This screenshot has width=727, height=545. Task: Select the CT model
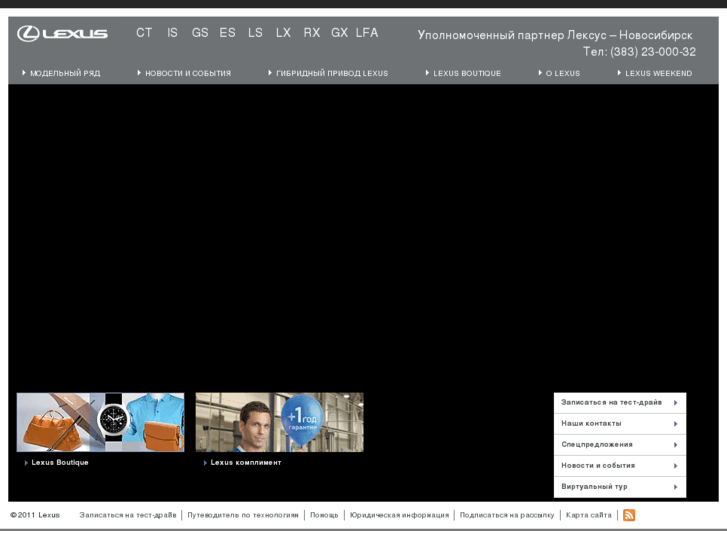(144, 33)
